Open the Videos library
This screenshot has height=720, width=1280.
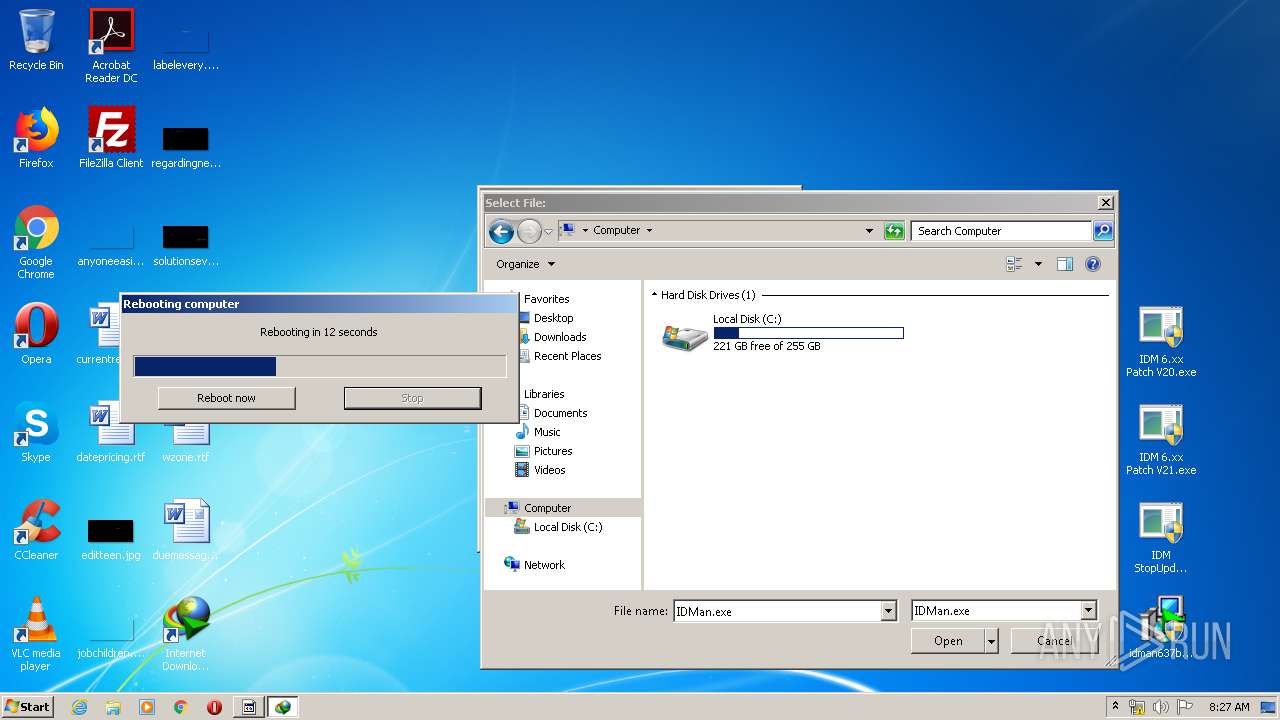click(549, 470)
